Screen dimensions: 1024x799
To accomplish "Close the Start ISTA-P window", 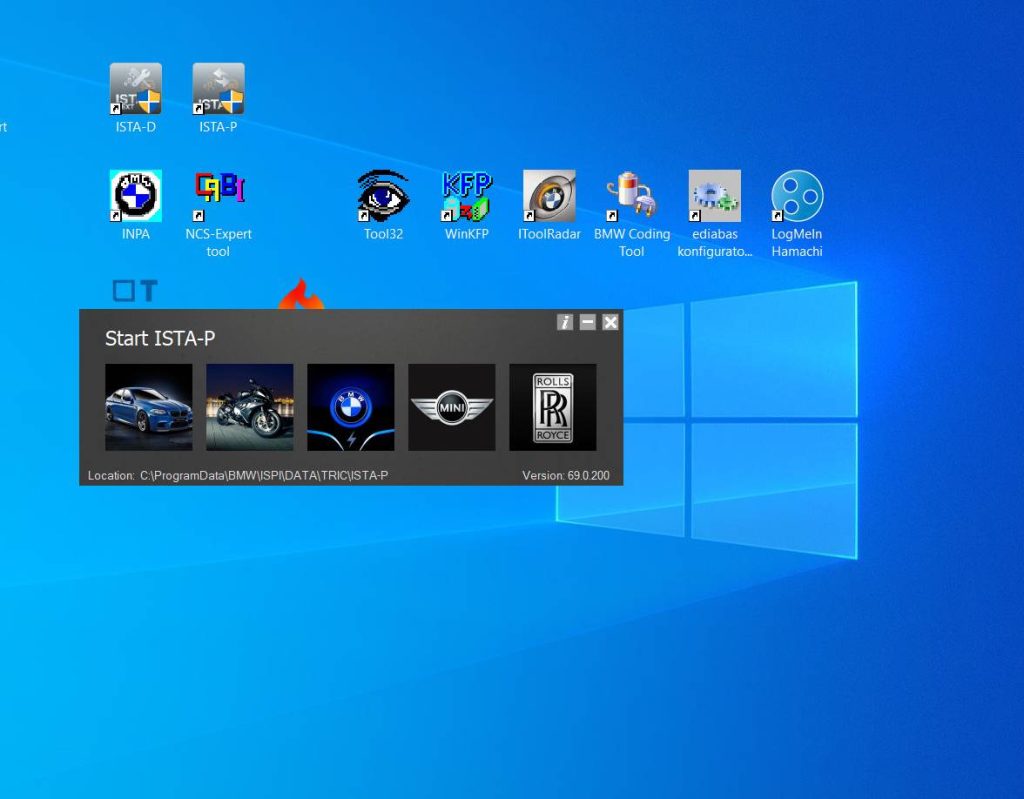I will point(610,322).
